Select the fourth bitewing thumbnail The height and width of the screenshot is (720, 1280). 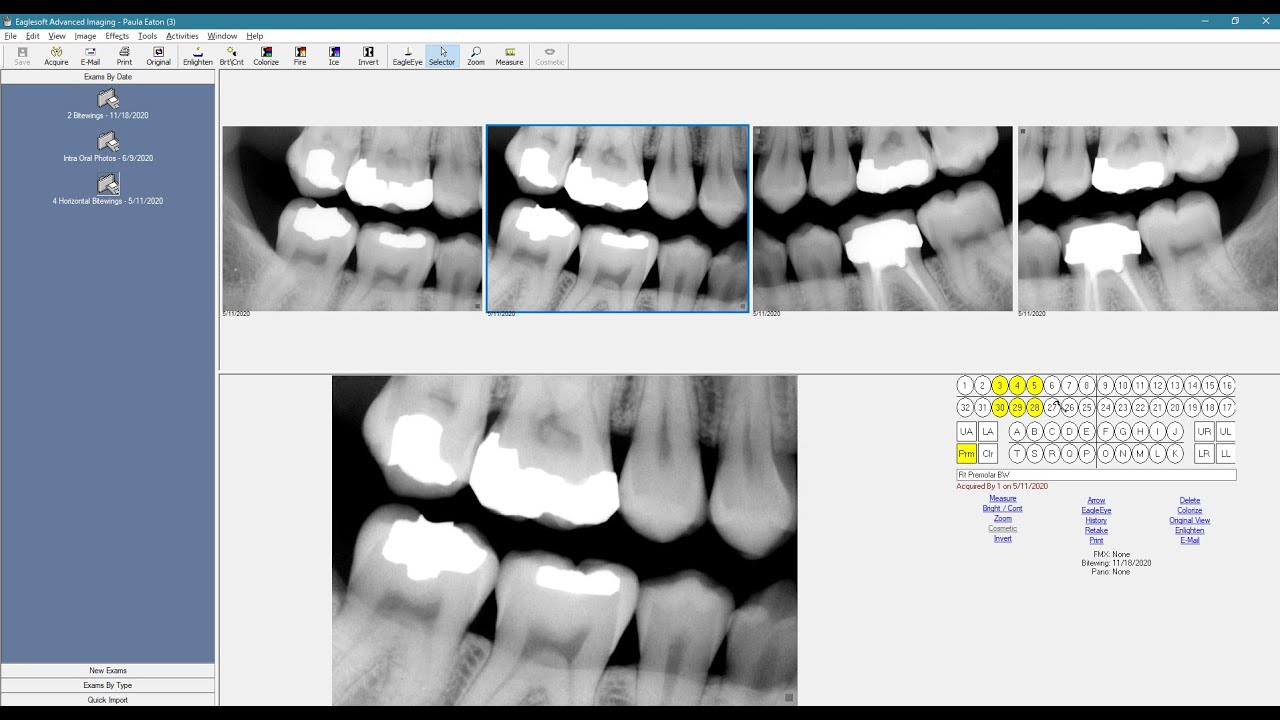point(1148,218)
